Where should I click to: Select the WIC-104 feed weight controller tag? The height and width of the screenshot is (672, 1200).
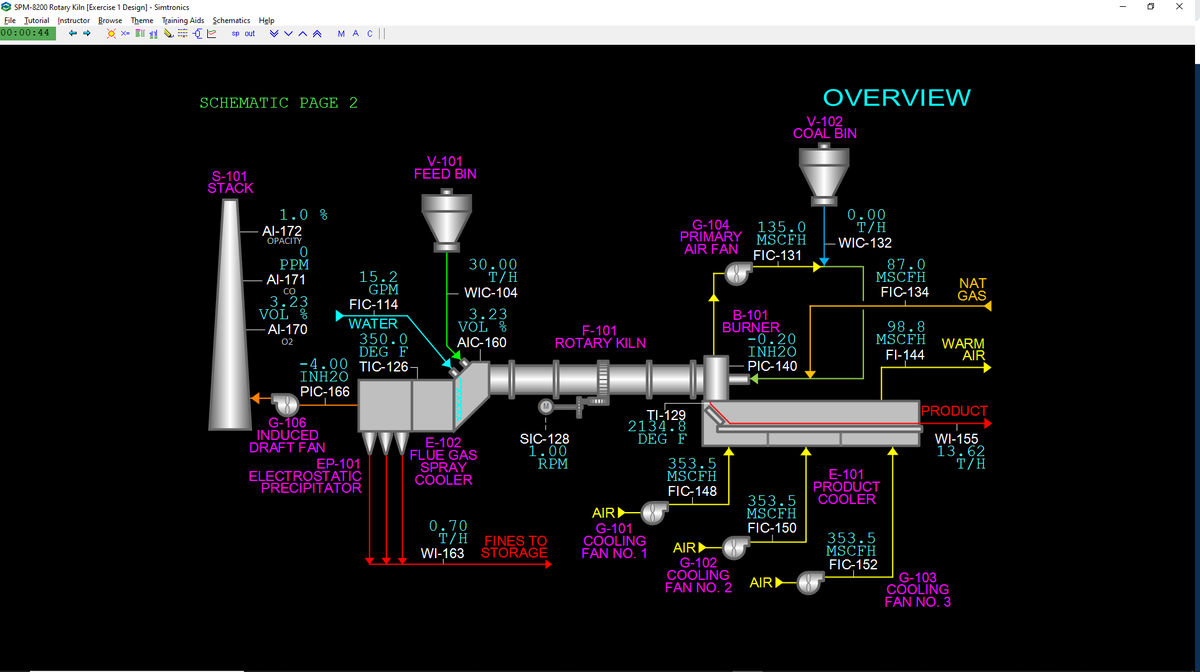tap(491, 293)
